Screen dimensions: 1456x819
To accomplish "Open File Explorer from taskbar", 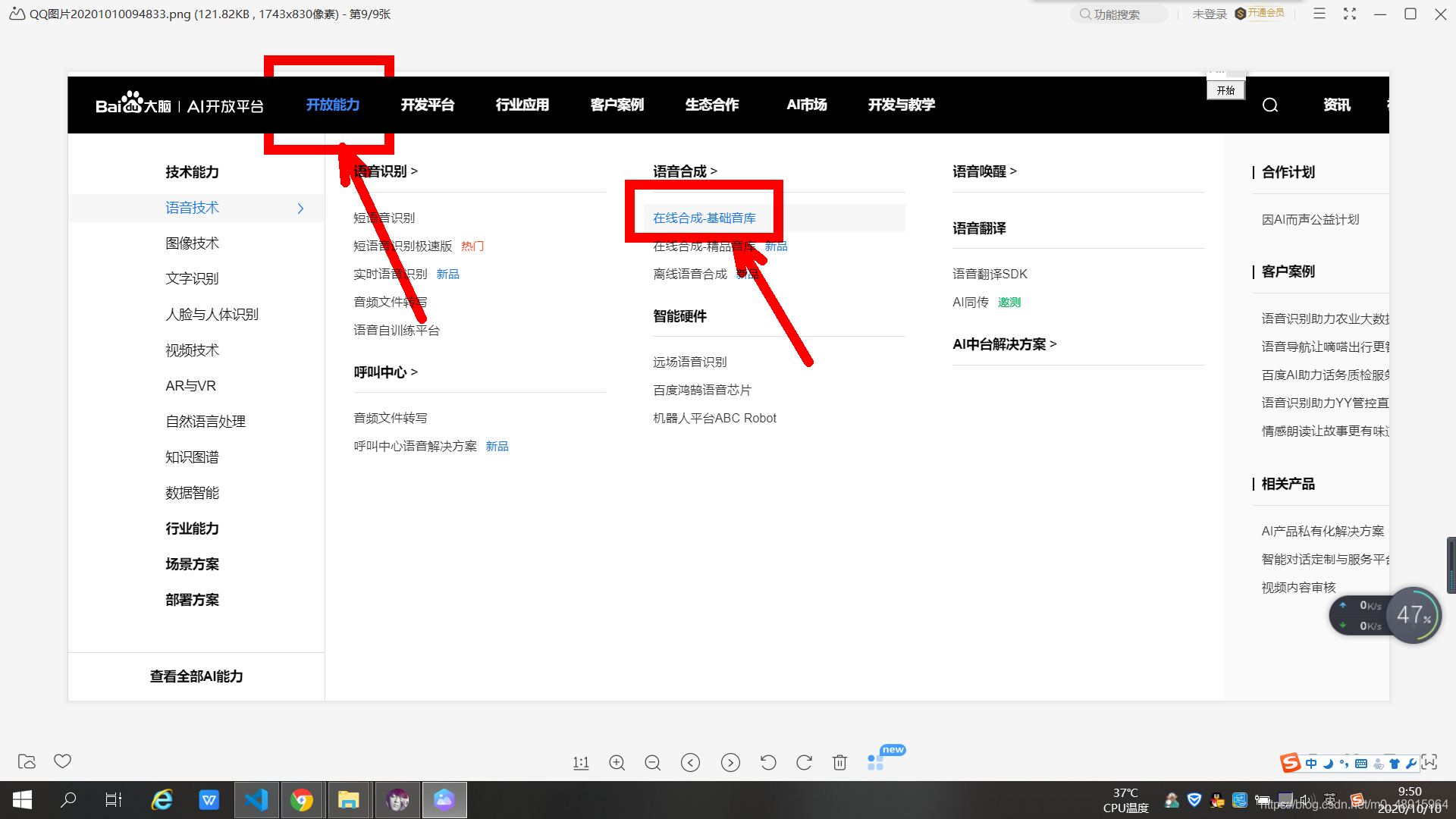I will (x=348, y=800).
